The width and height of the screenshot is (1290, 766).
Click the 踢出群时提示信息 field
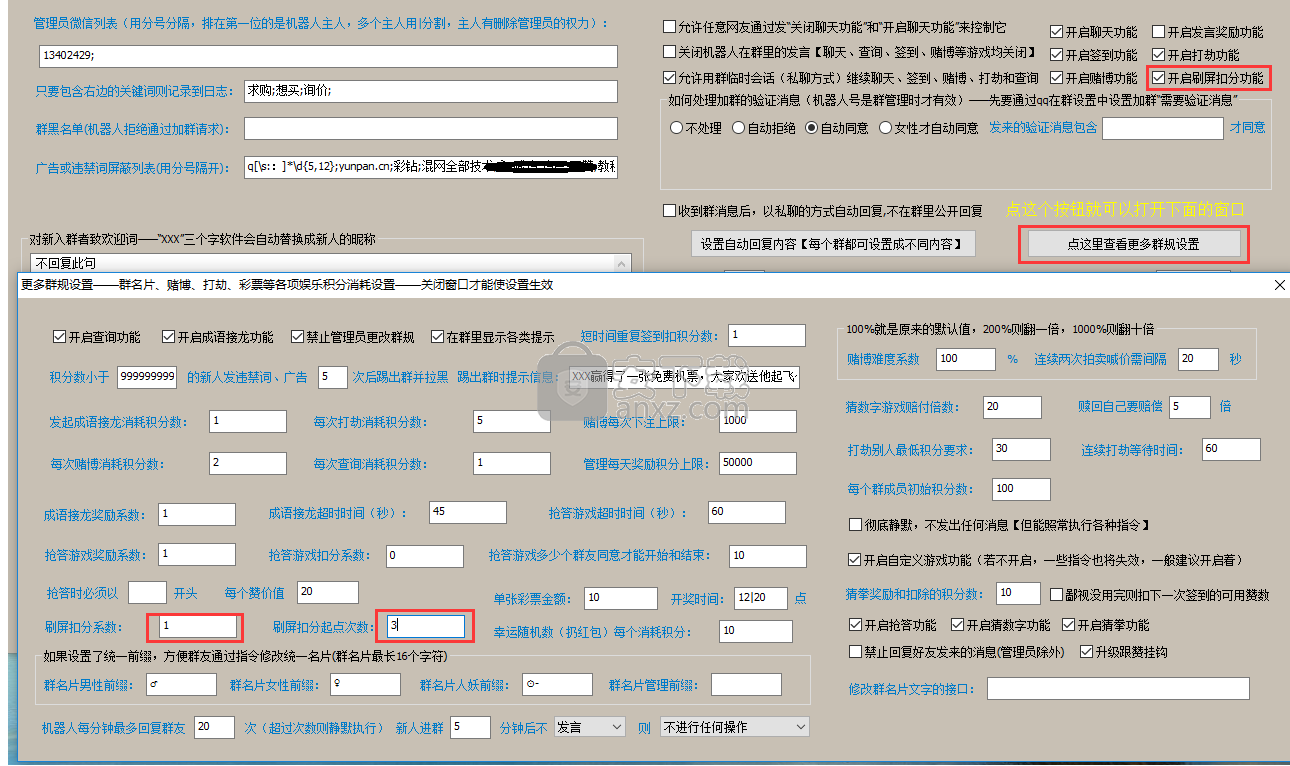tap(685, 377)
